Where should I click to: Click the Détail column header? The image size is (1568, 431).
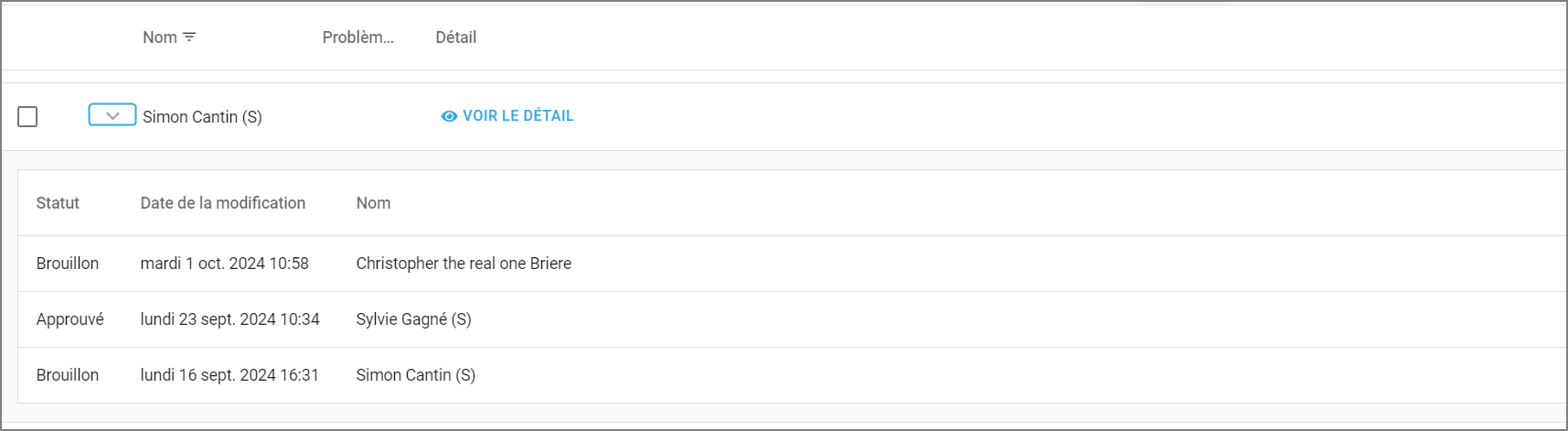coord(455,38)
